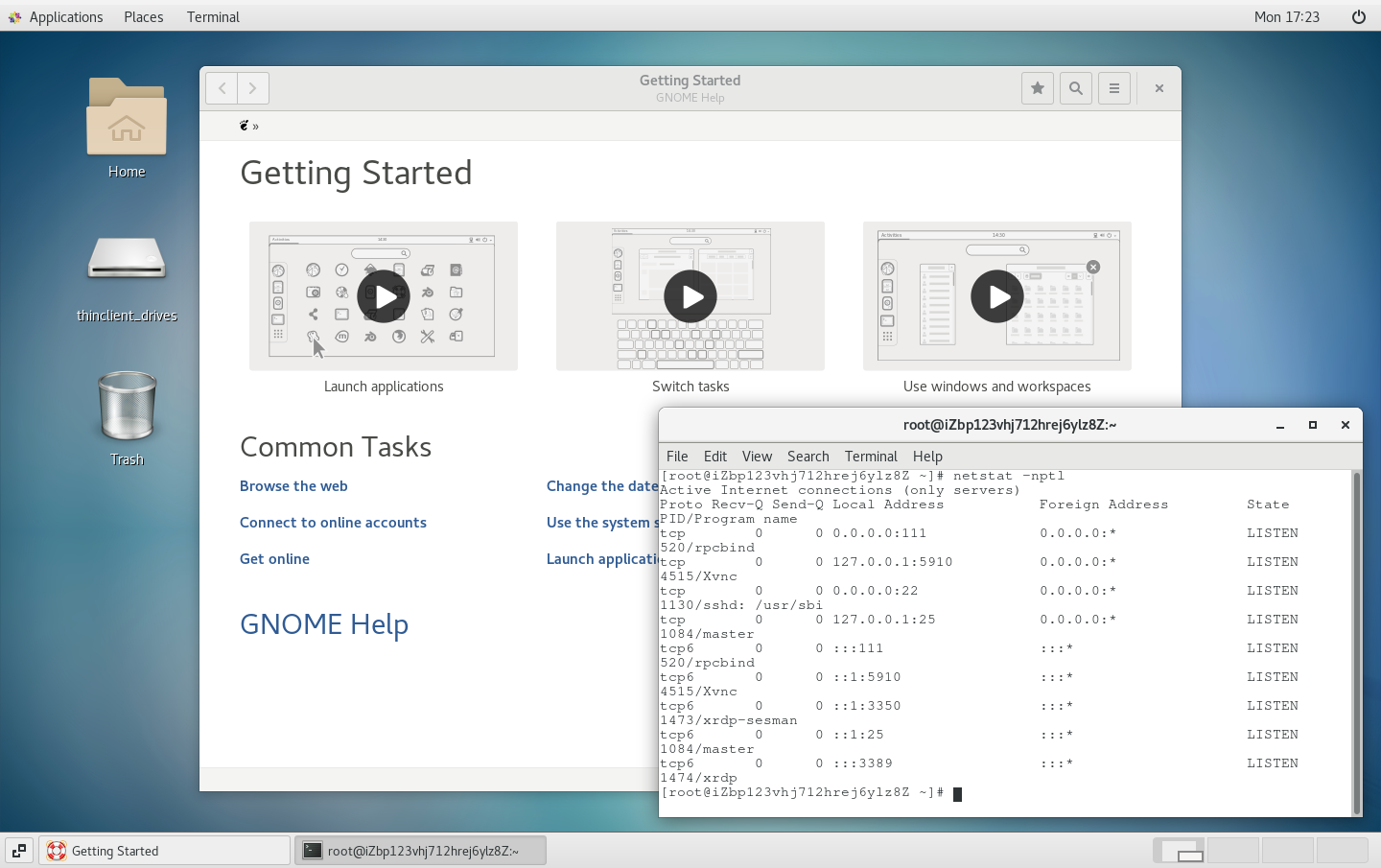The image size is (1381, 868).
Task: Minimize the terminal window
Action: 1280,425
